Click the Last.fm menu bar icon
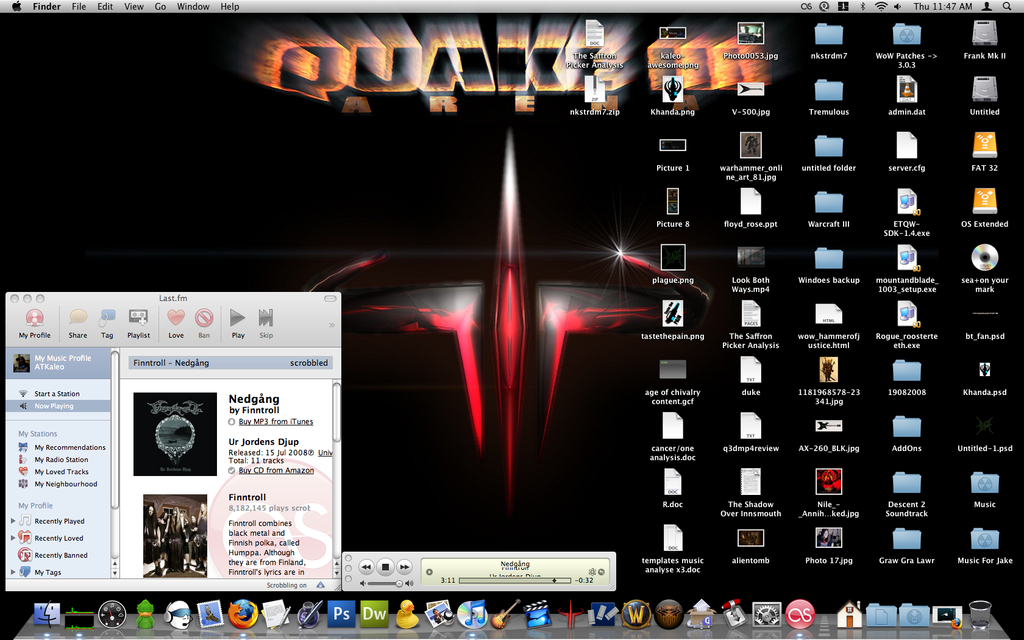 point(807,7)
